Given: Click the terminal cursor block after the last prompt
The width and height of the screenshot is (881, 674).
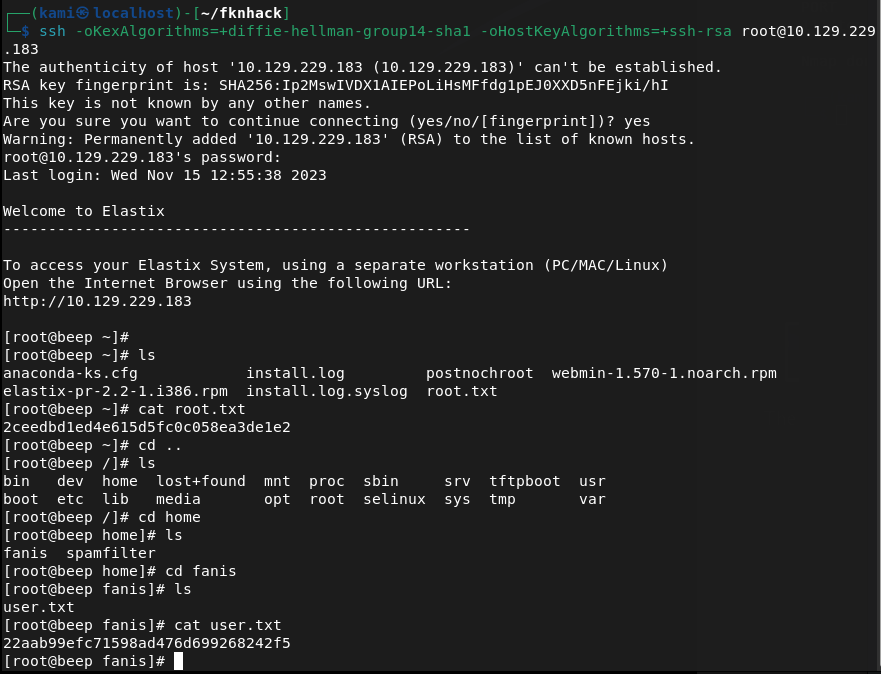Looking at the screenshot, I should [179, 662].
